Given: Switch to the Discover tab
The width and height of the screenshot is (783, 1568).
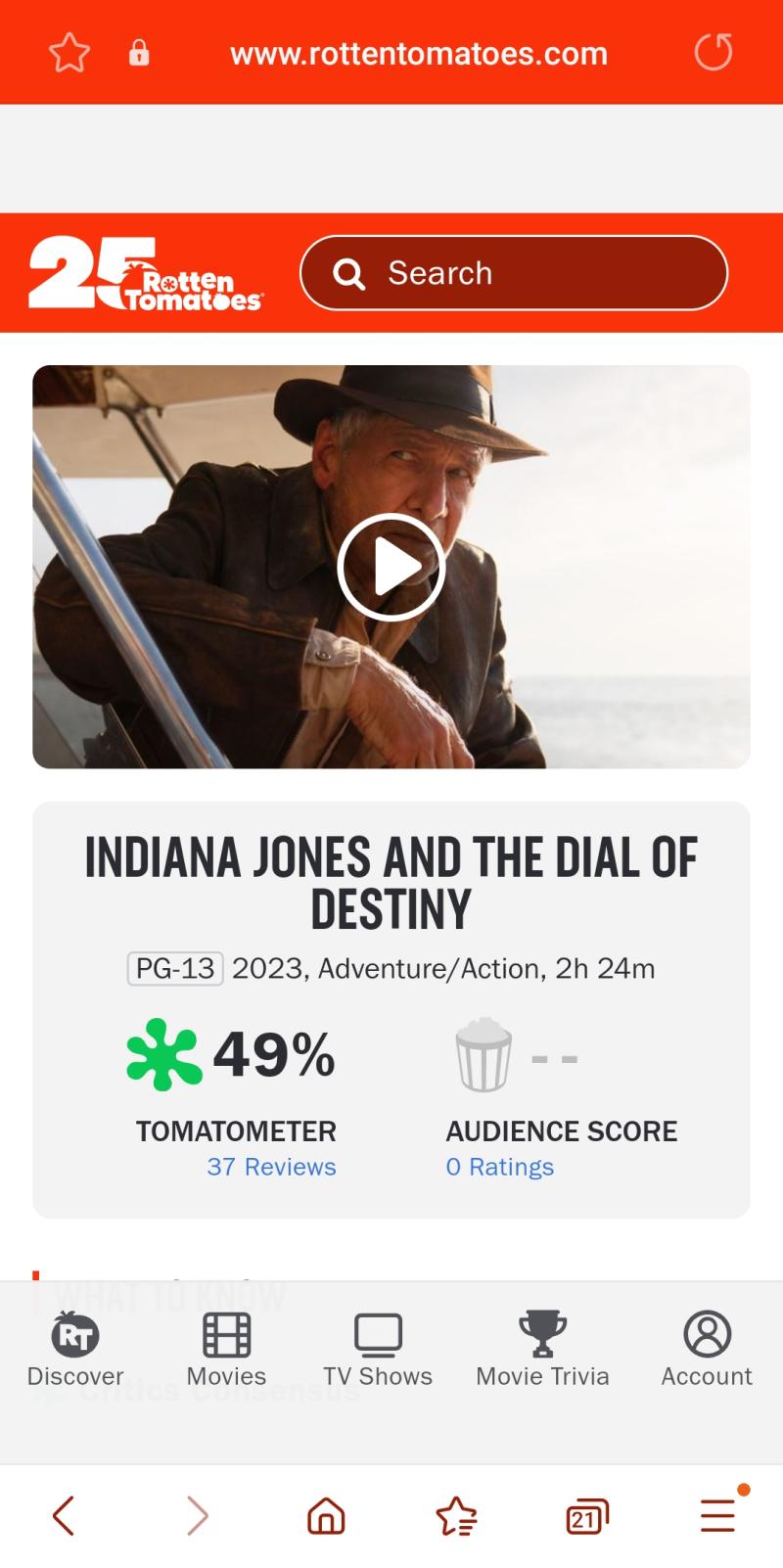Looking at the screenshot, I should click(x=75, y=1350).
